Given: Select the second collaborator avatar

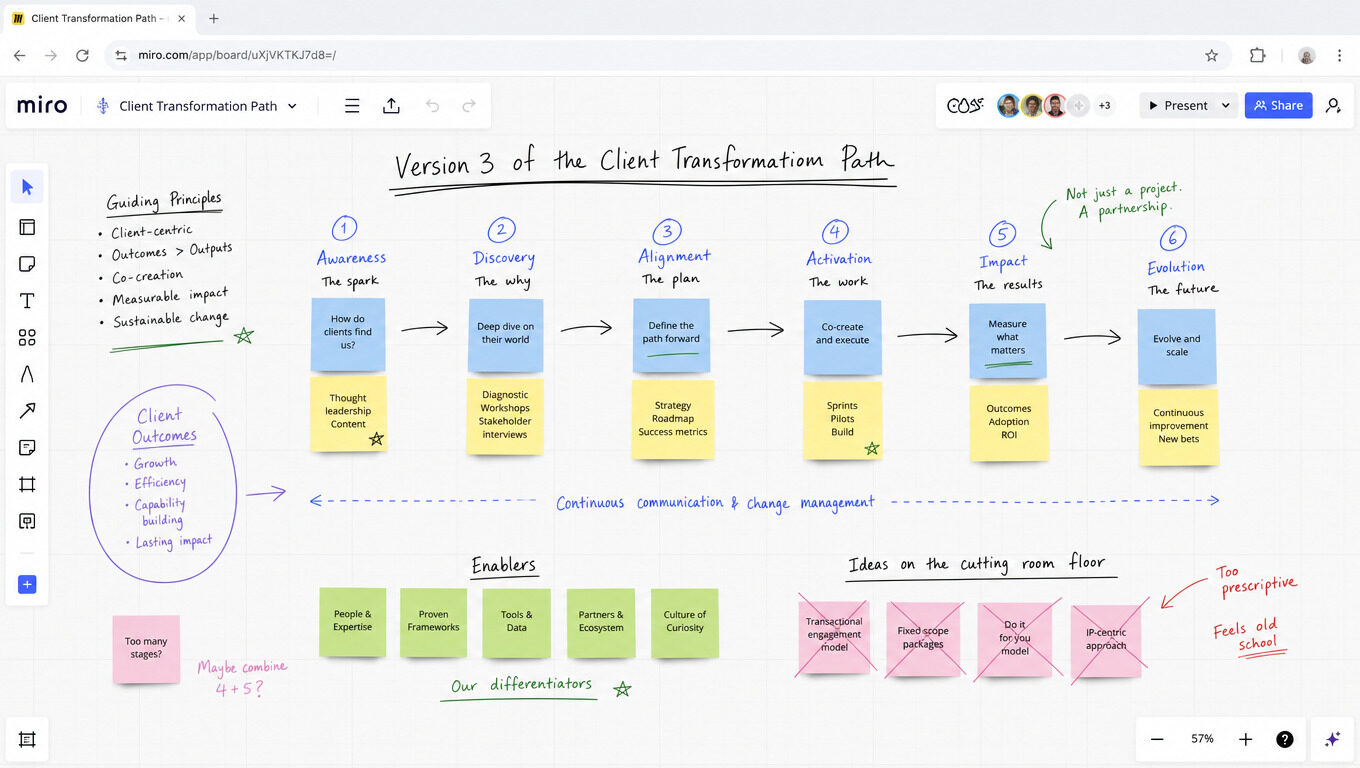Looking at the screenshot, I should tap(1032, 105).
